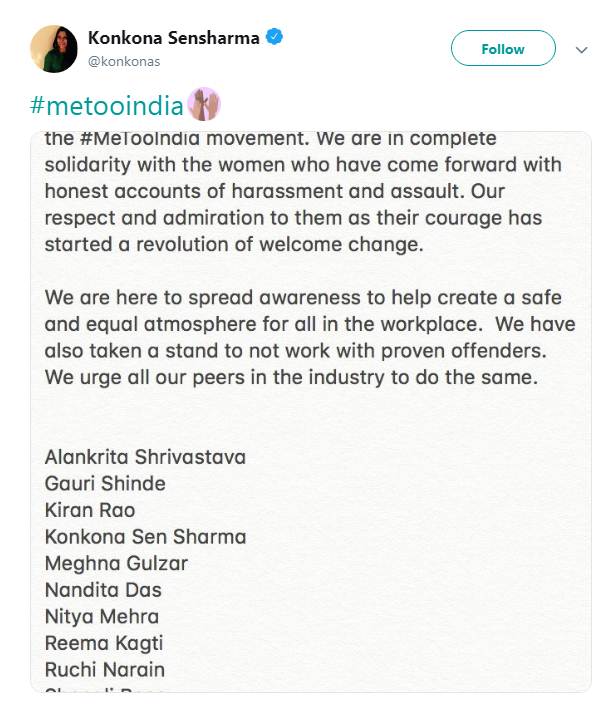The width and height of the screenshot is (615, 704).
Task: Click the name Nandita Das in the list
Action: click(x=103, y=590)
